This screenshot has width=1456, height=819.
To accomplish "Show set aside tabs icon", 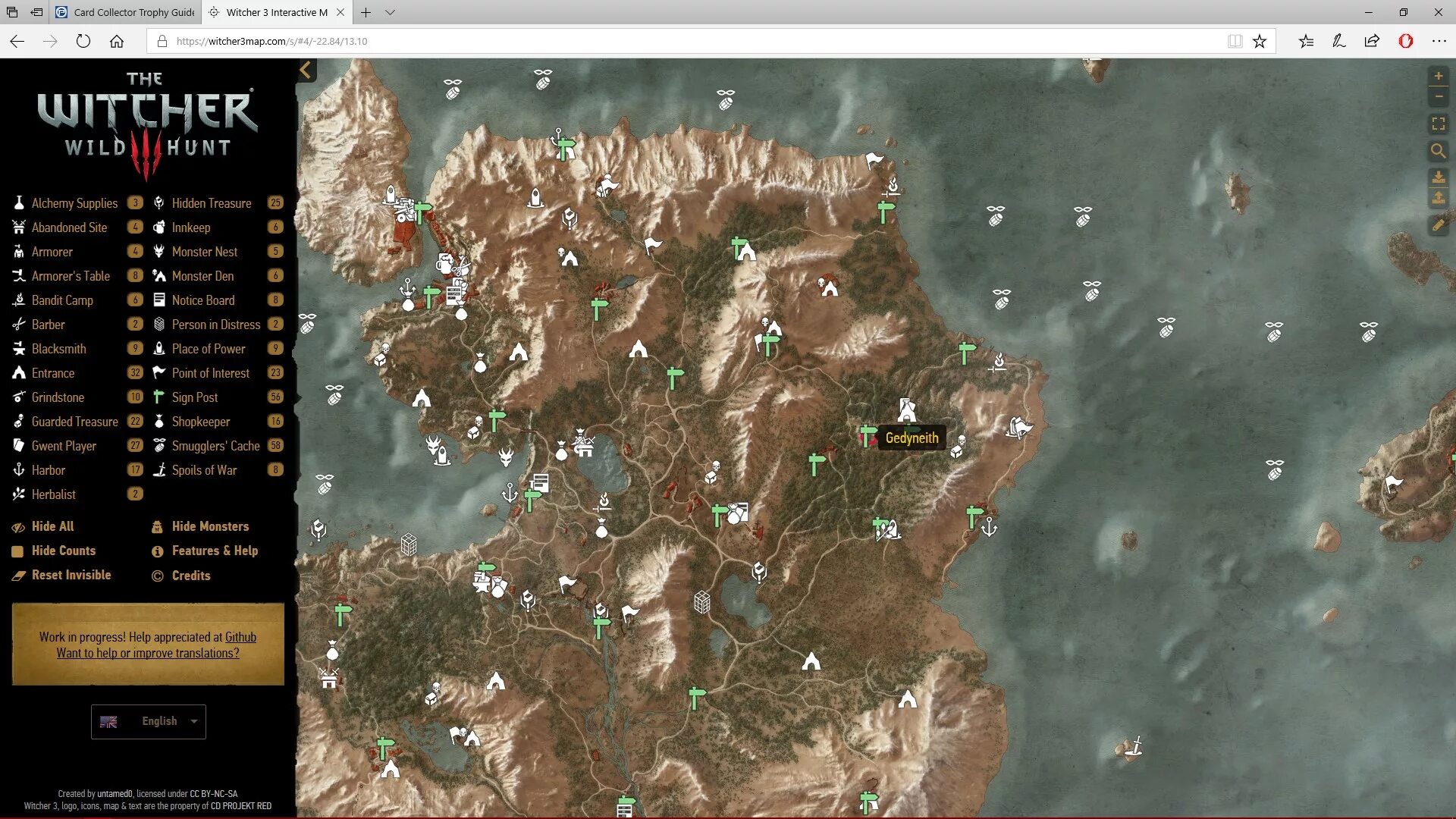I will 12,12.
